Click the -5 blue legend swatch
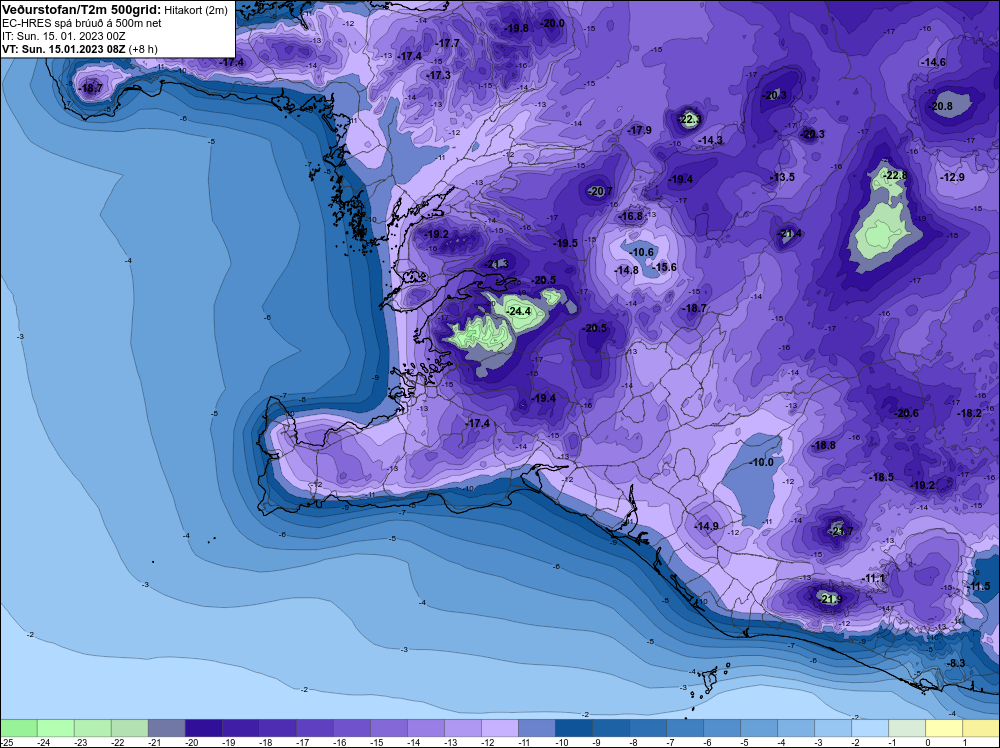 759,728
